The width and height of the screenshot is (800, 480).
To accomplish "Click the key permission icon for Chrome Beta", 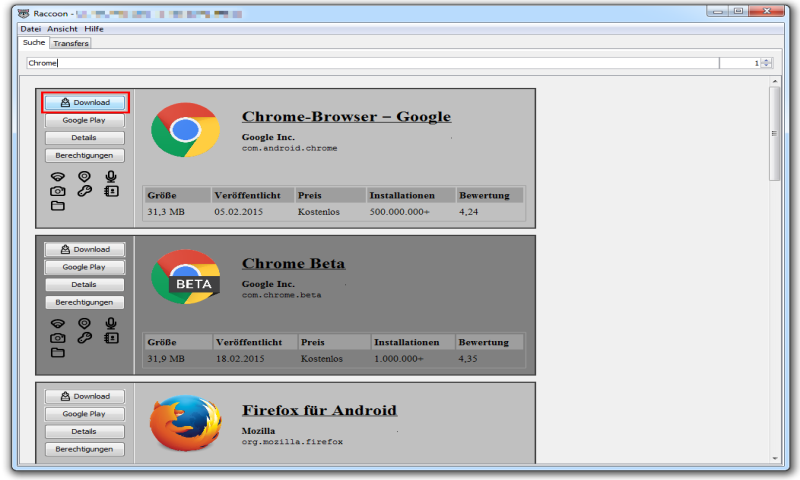I will (x=84, y=338).
